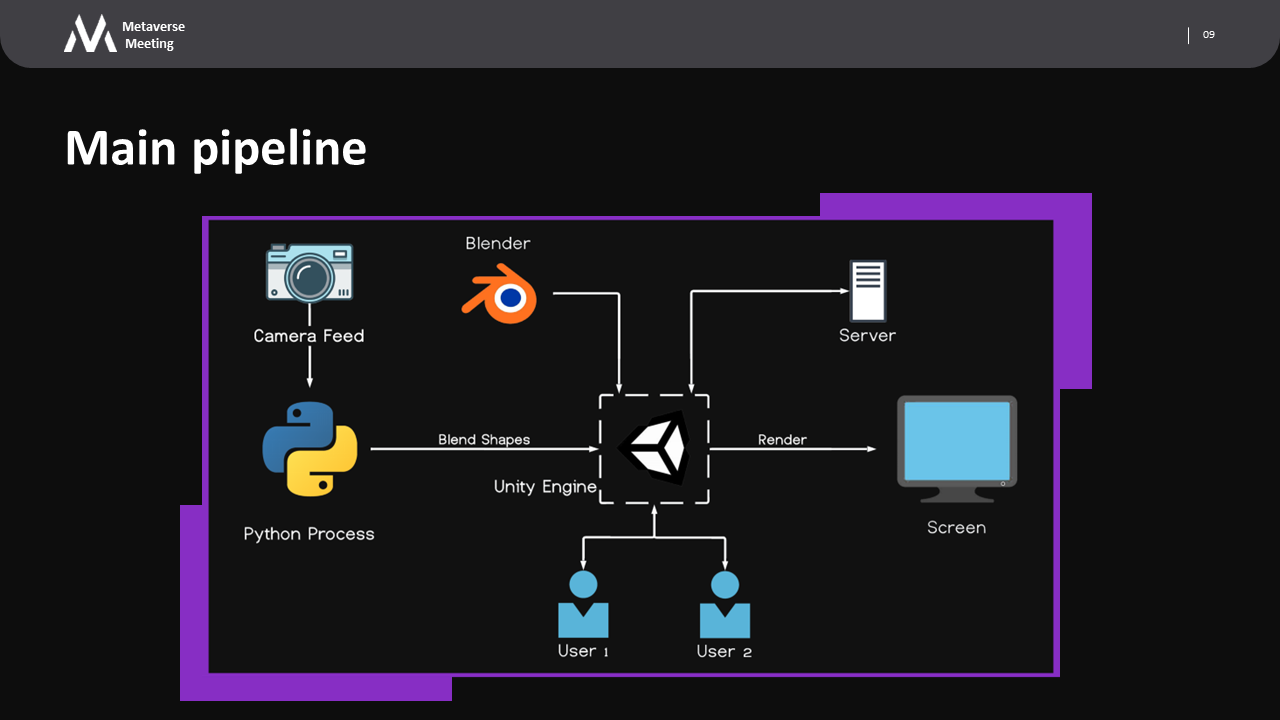
Task: Click the "Unity Engine" text label
Action: 545,487
